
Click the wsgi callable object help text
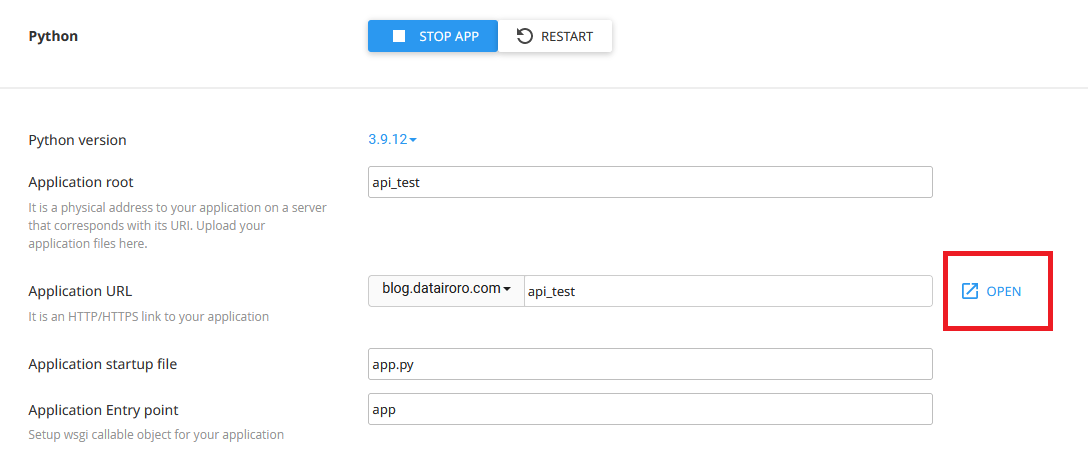(156, 435)
